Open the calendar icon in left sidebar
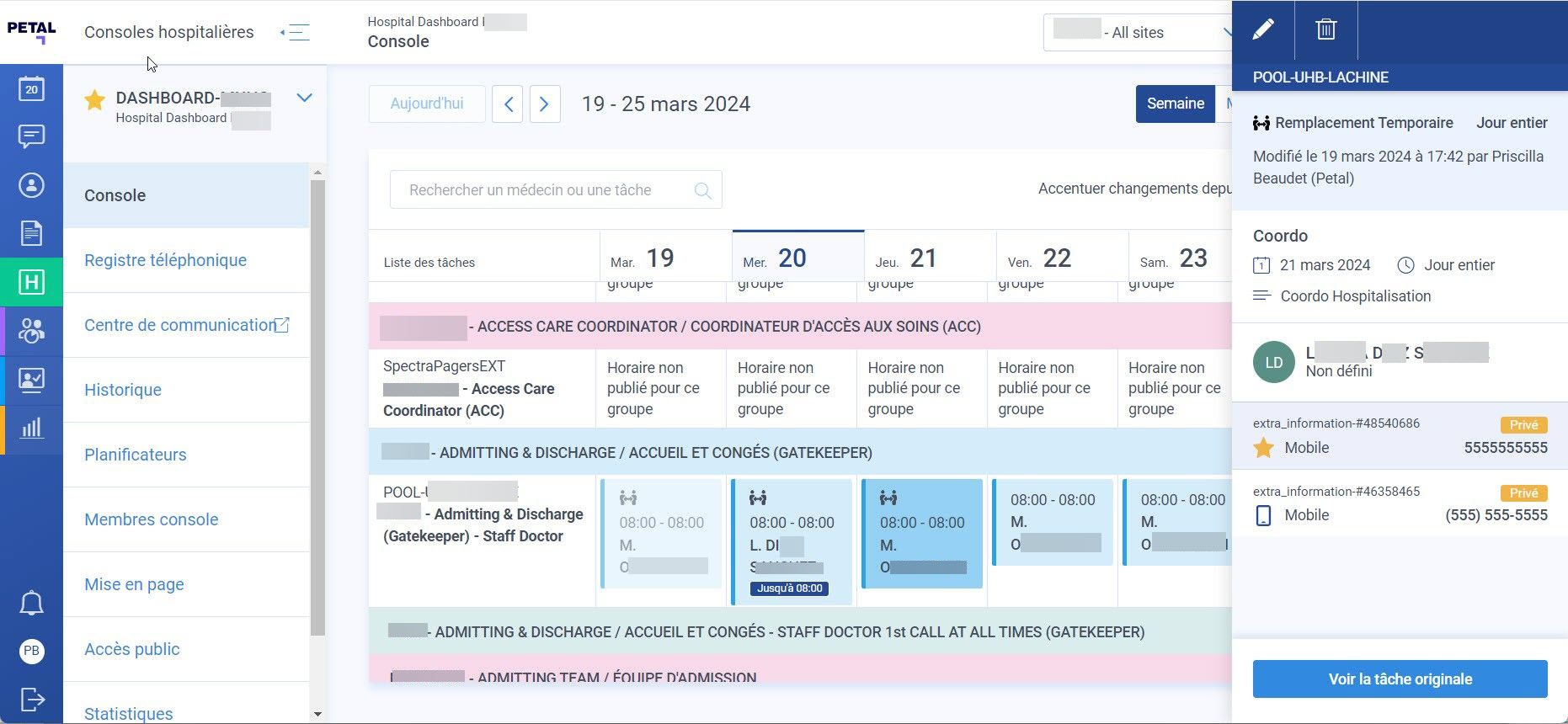 (x=31, y=88)
